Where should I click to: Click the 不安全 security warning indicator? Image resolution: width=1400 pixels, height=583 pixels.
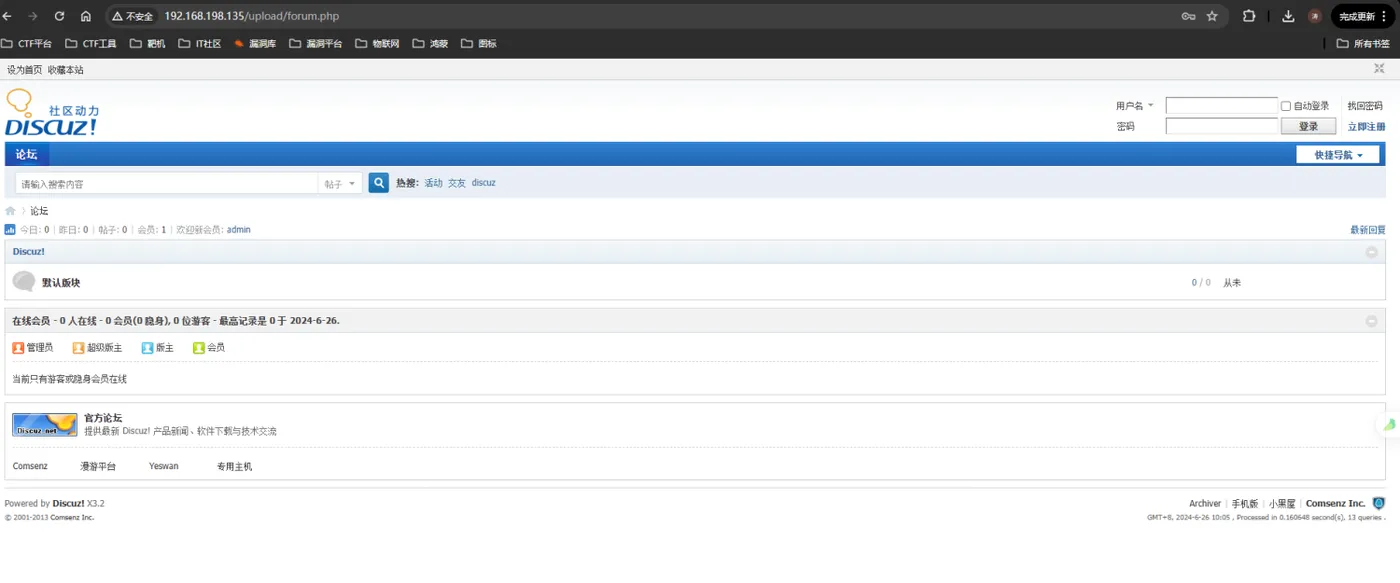click(132, 16)
